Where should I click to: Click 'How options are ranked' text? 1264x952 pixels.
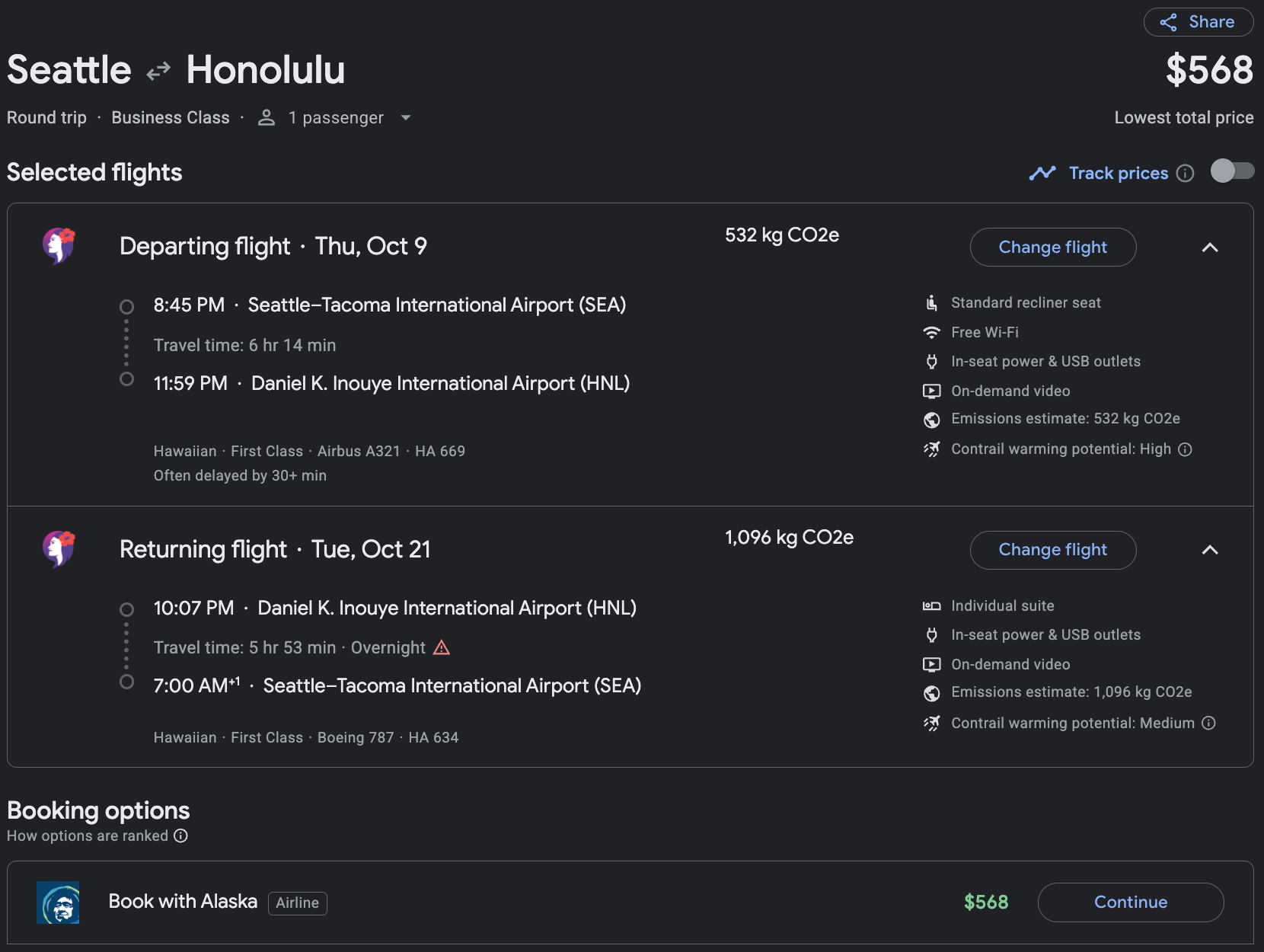(88, 835)
